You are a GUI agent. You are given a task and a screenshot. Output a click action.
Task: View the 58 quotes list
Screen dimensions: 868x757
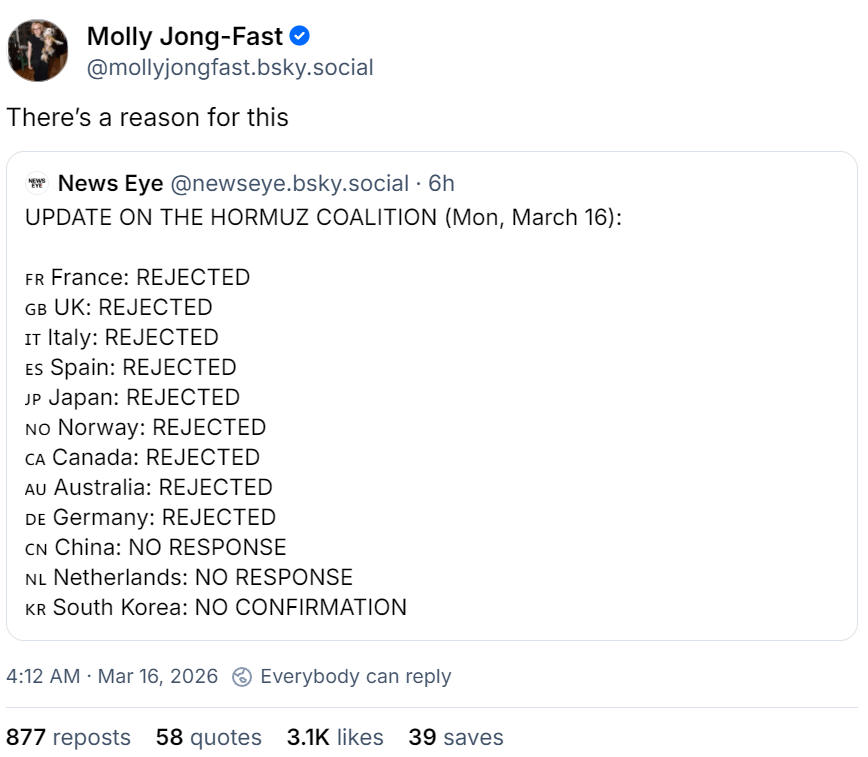[x=208, y=738]
